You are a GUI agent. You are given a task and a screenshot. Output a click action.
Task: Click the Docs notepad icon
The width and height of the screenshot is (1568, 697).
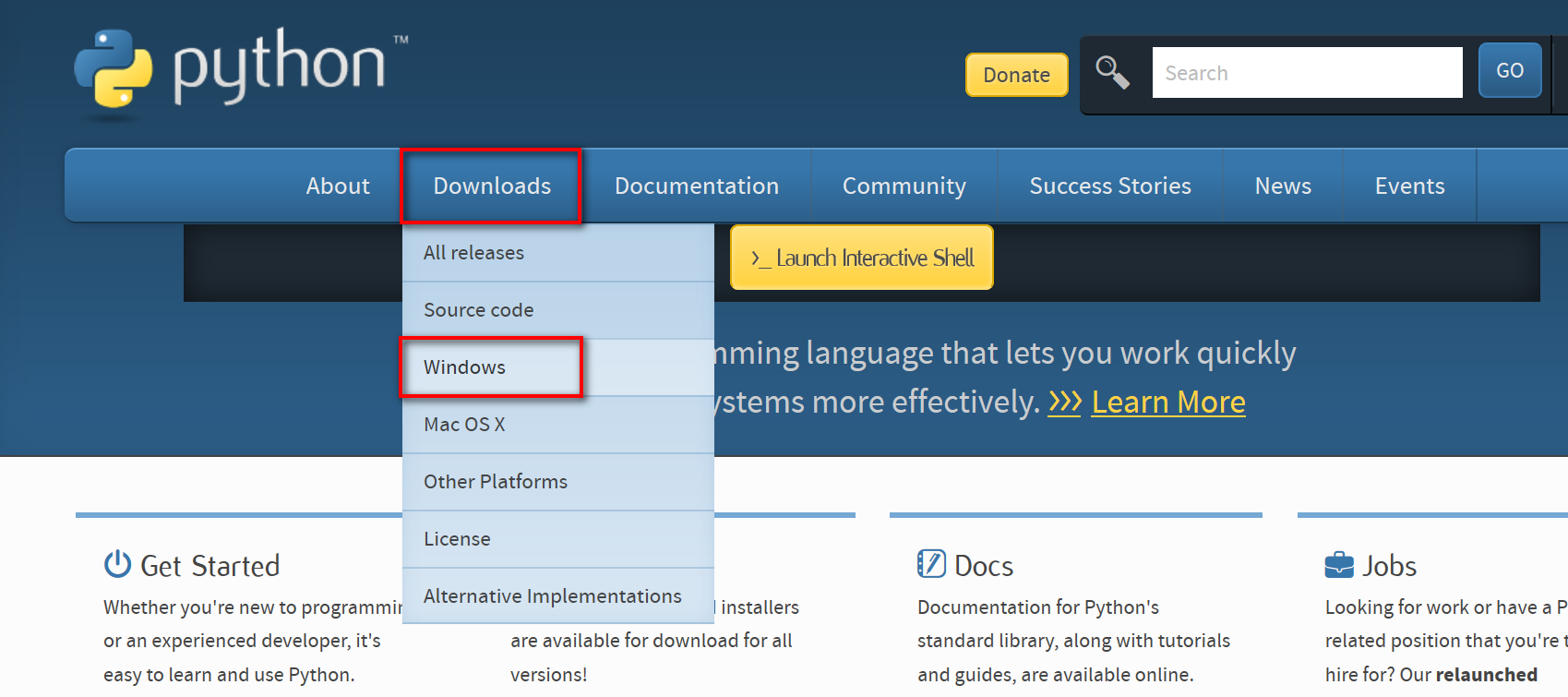[x=931, y=563]
